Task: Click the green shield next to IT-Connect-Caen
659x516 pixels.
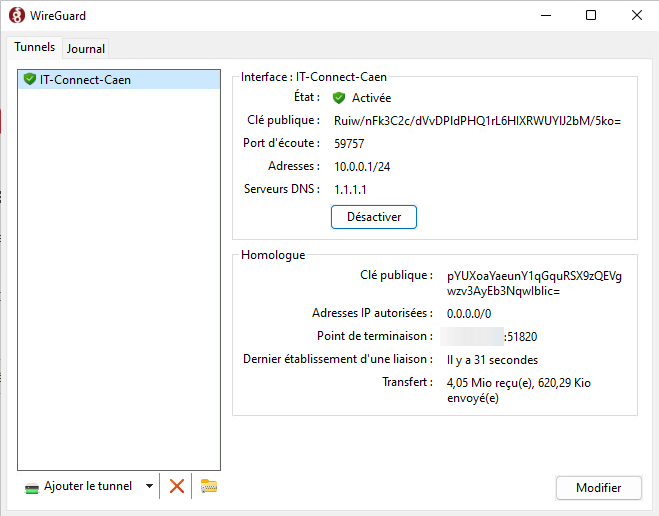Action: 30,79
